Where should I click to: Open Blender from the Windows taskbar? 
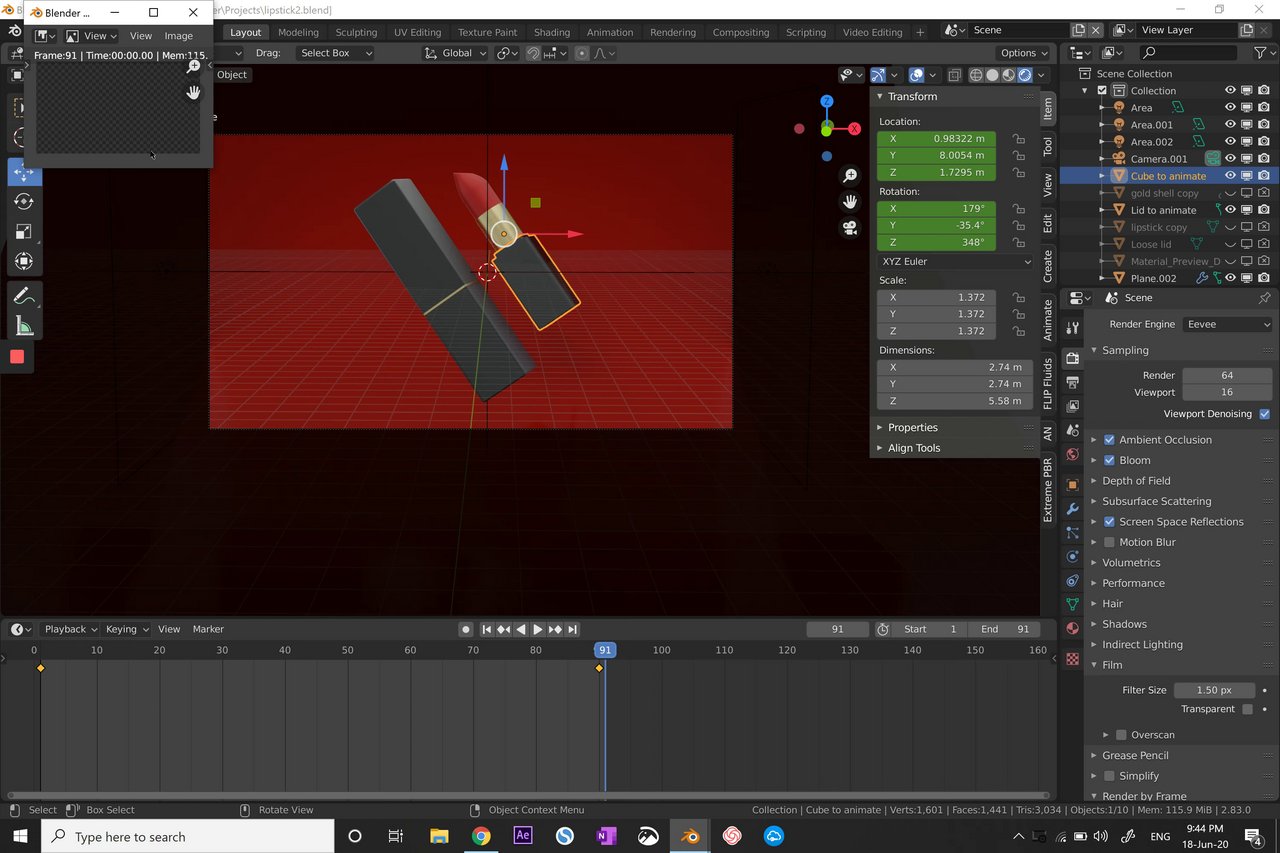coord(689,836)
